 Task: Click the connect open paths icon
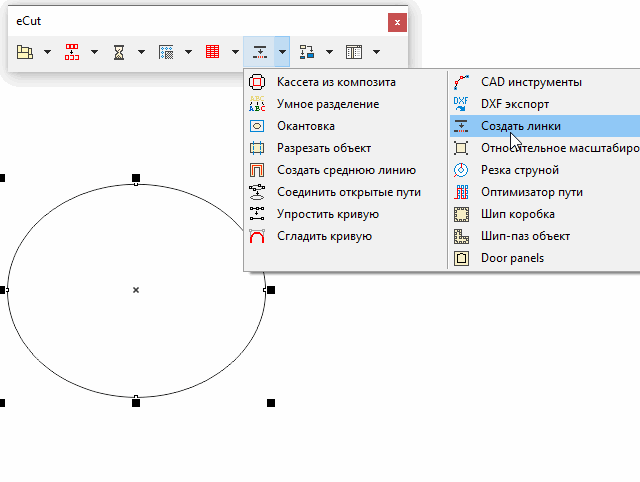tap(257, 192)
